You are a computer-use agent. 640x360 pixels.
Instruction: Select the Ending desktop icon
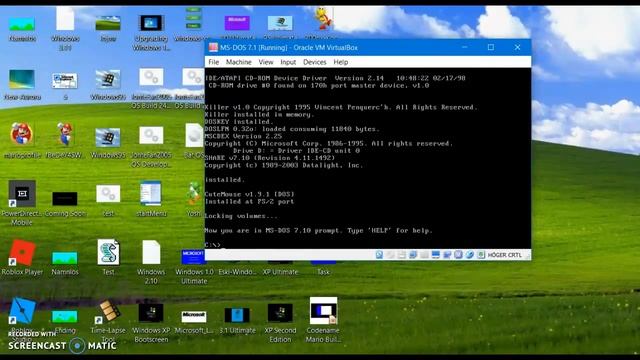click(x=65, y=321)
